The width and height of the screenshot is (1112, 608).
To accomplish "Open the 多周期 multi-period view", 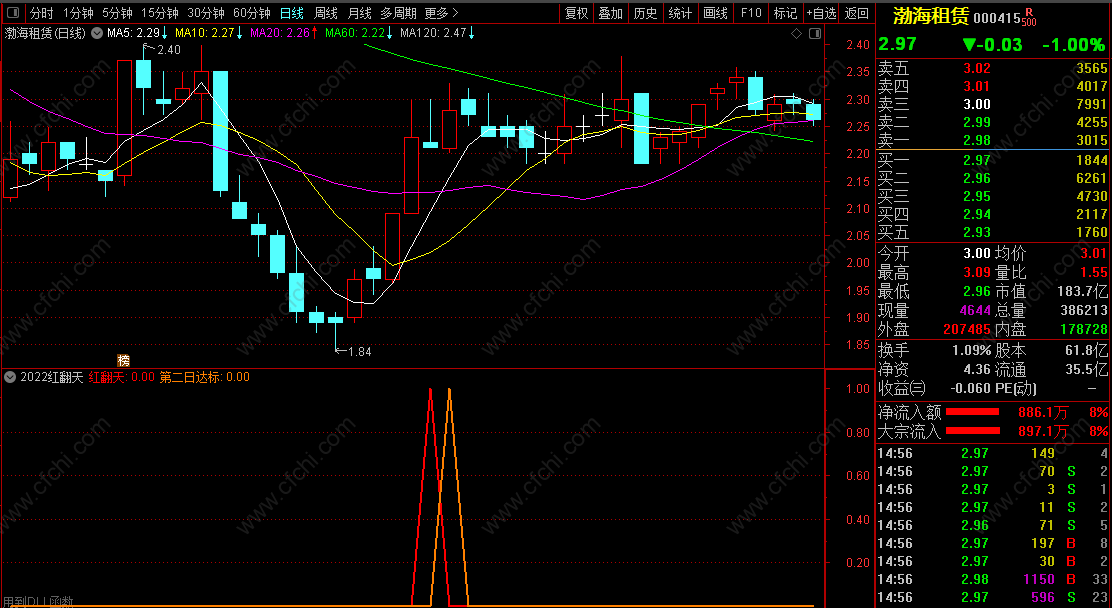I will coord(399,13).
